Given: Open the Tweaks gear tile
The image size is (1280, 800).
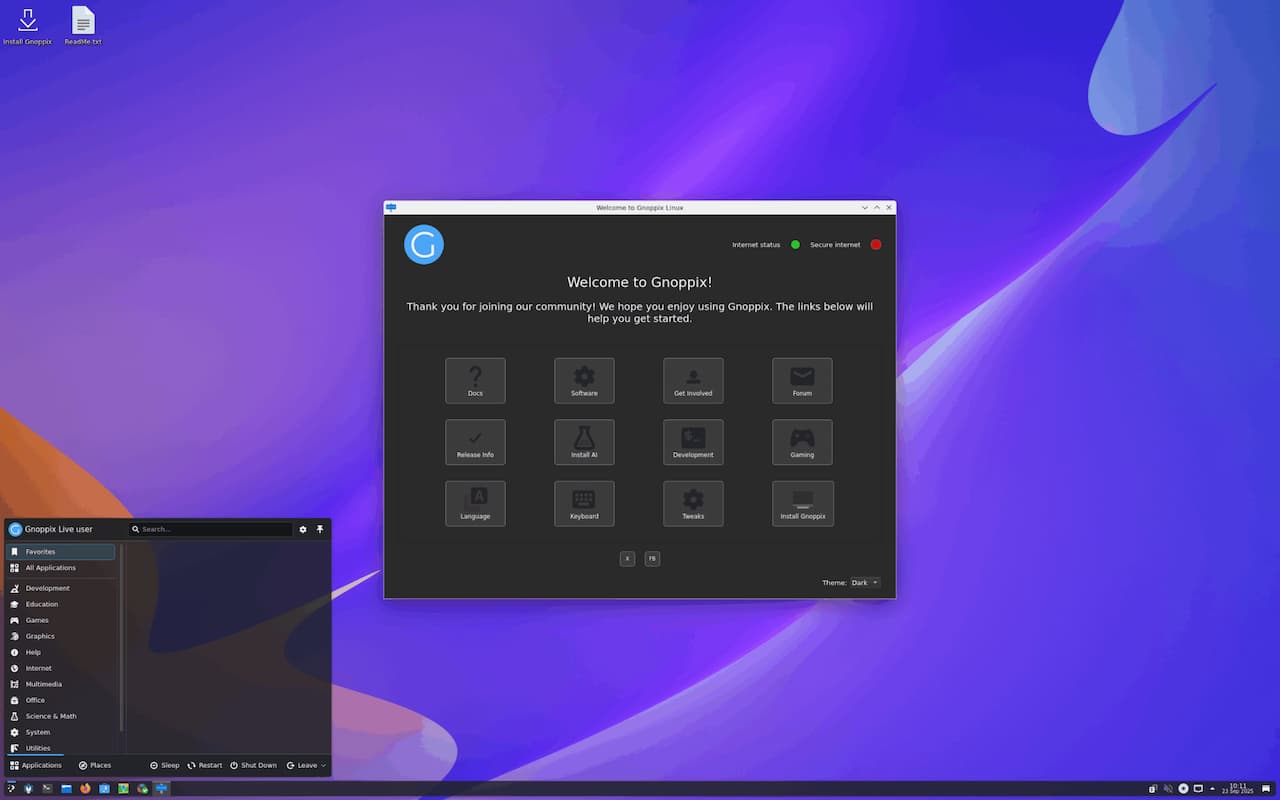Looking at the screenshot, I should point(693,503).
